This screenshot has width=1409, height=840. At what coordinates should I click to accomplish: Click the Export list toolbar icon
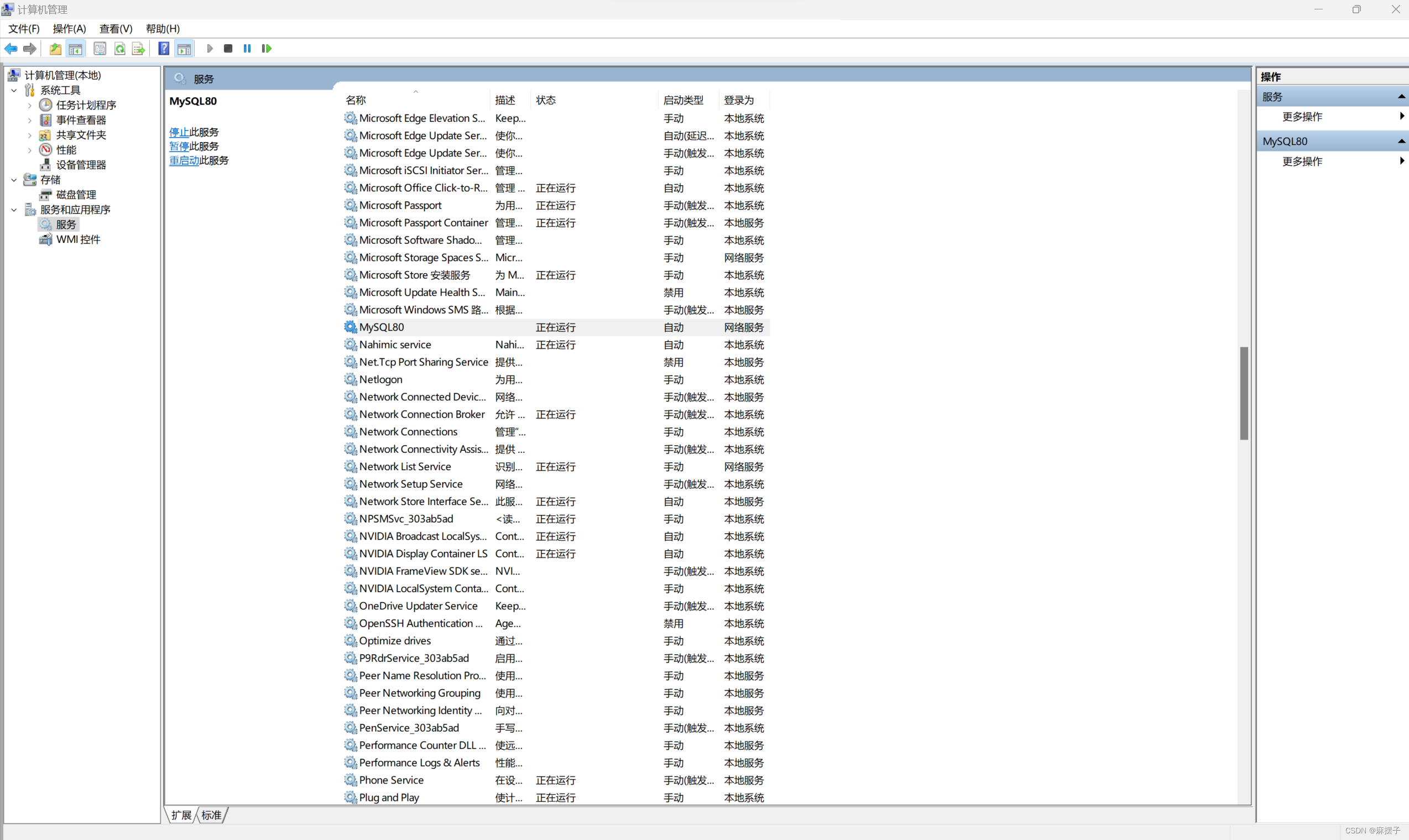(x=138, y=49)
